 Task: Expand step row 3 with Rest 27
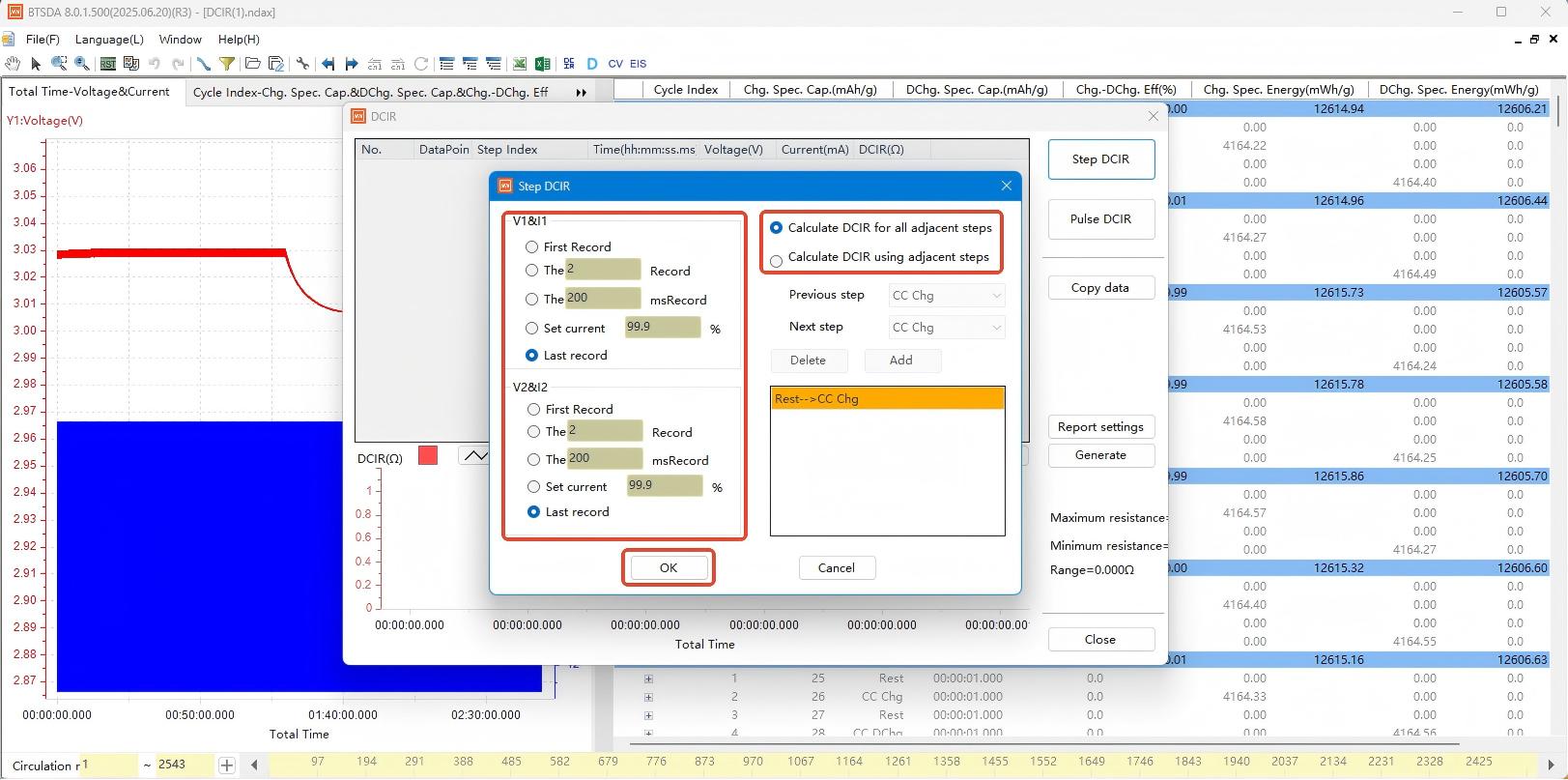click(x=648, y=715)
